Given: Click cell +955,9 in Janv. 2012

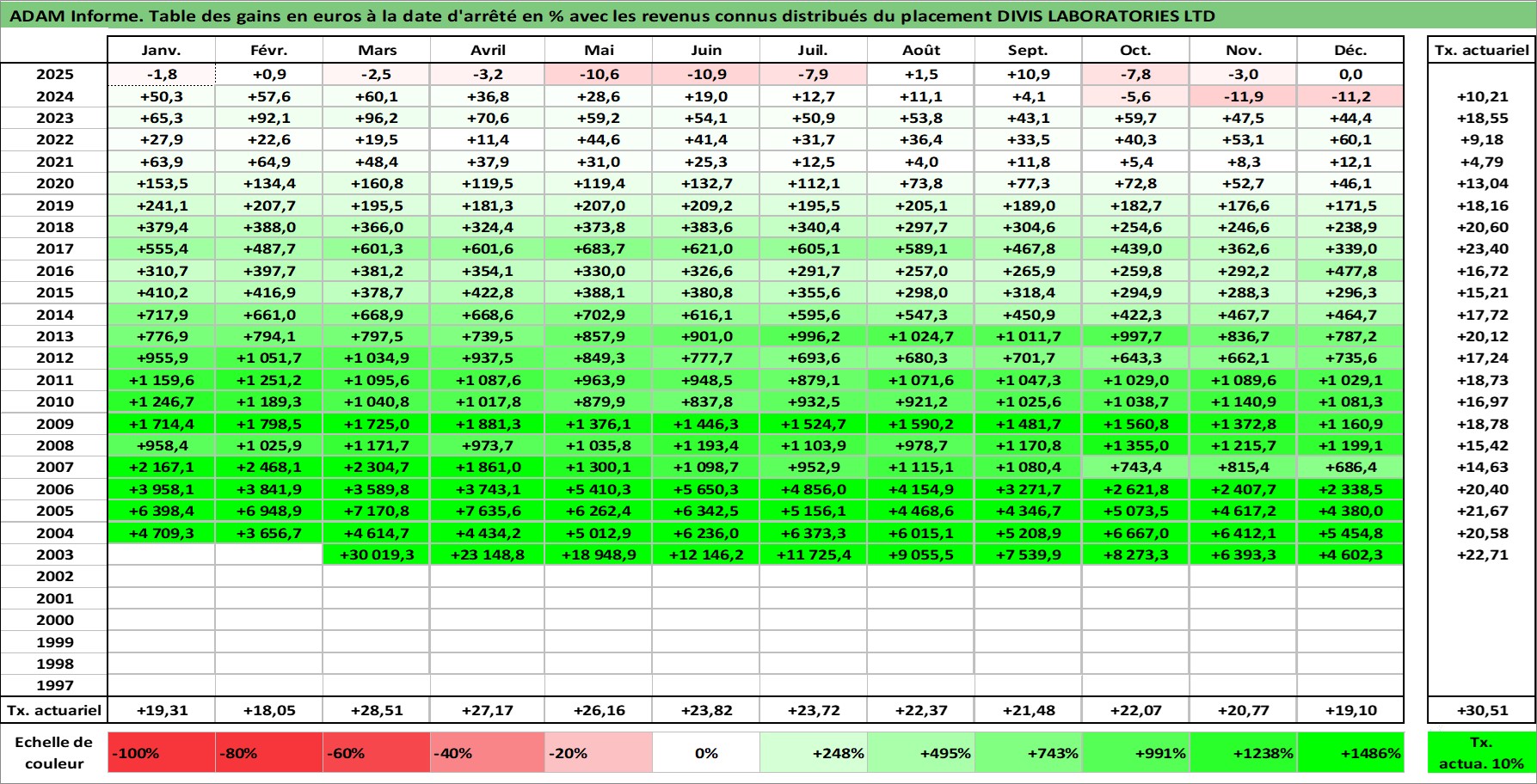Looking at the screenshot, I should point(162,358).
